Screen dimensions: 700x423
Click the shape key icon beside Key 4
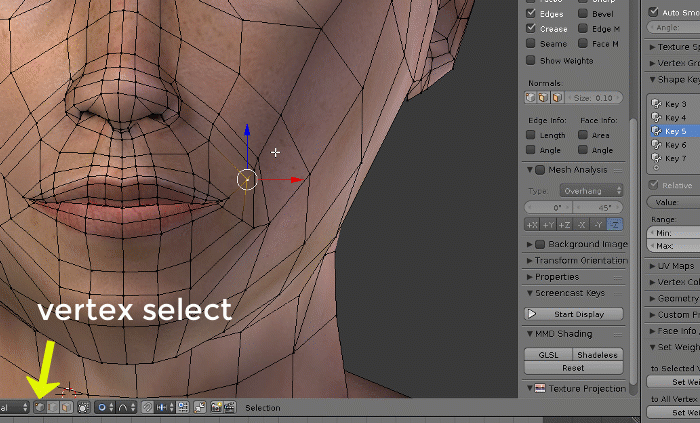pyautogui.click(x=656, y=117)
